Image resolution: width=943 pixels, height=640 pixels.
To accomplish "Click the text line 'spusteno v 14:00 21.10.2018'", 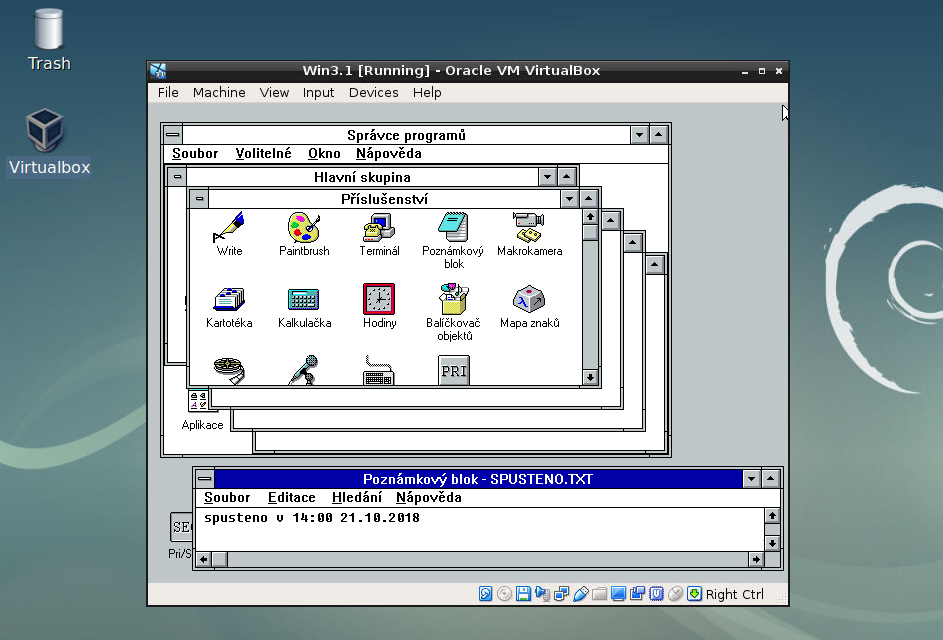I will pyautogui.click(x=312, y=518).
